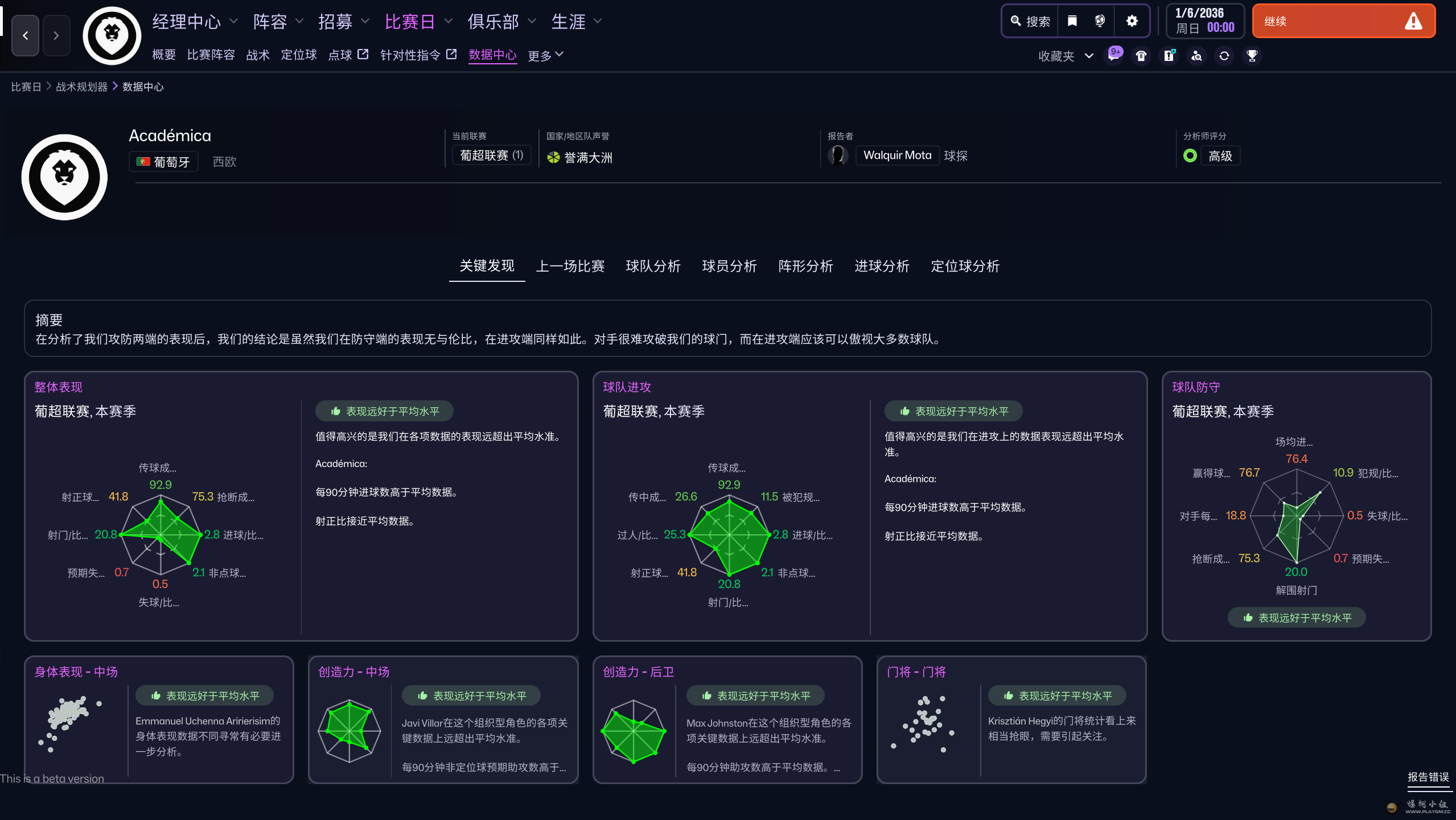The width and height of the screenshot is (1456, 820).
Task: Click the 报告错误 report error link
Action: point(1428,777)
